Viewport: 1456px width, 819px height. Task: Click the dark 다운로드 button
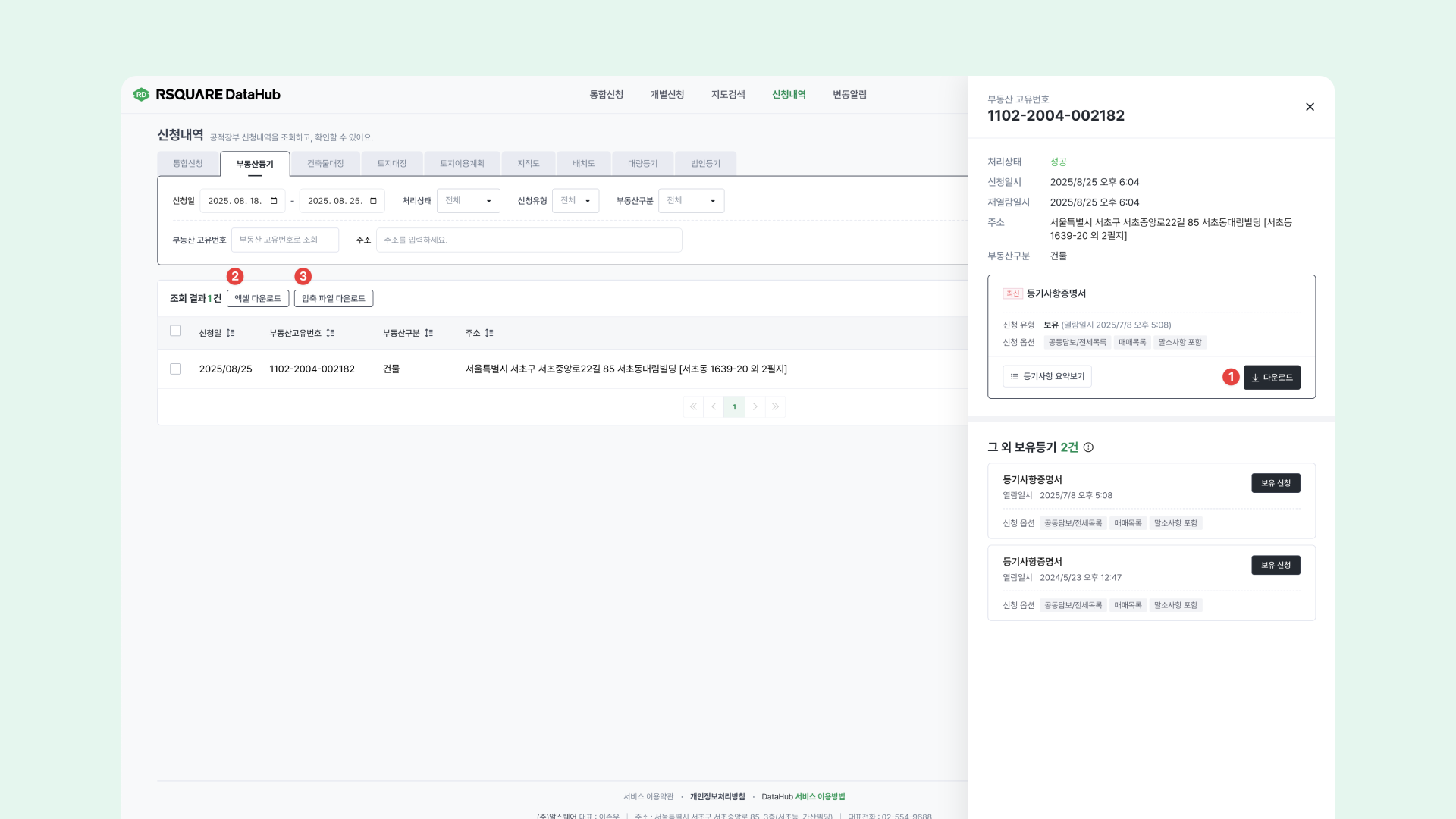[x=1272, y=378]
